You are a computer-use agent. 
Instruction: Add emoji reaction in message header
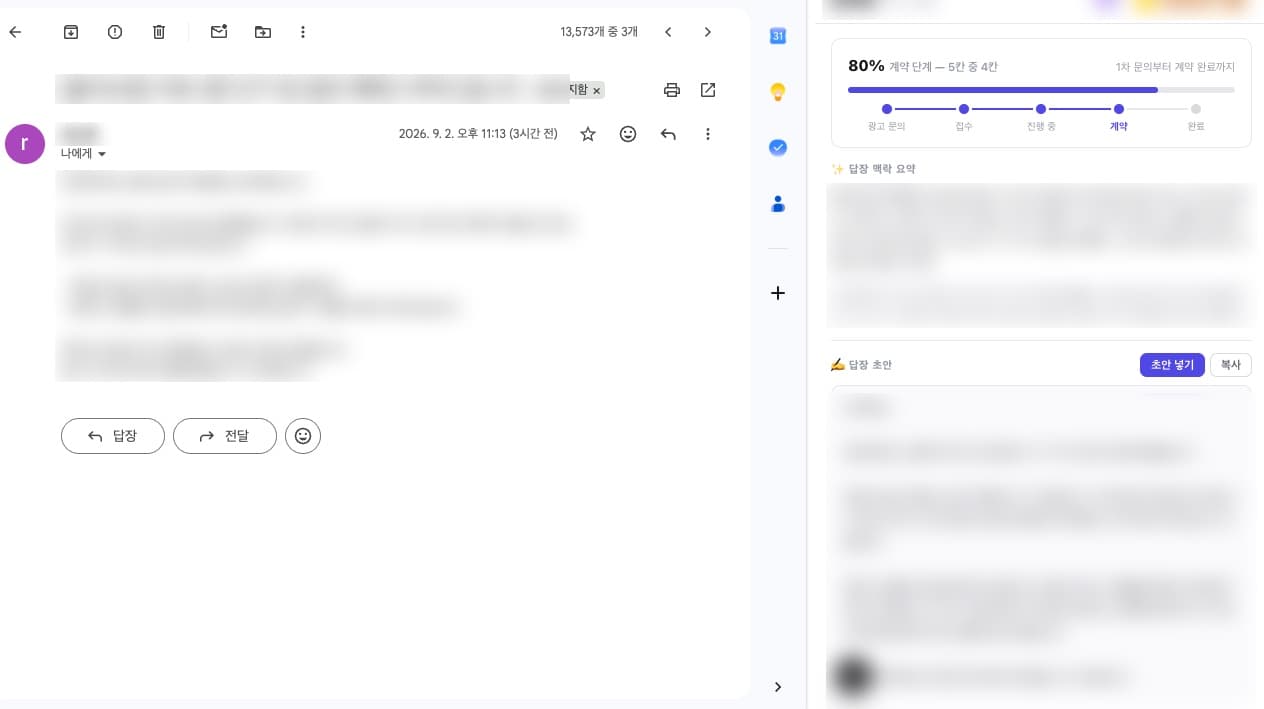pyautogui.click(x=628, y=134)
